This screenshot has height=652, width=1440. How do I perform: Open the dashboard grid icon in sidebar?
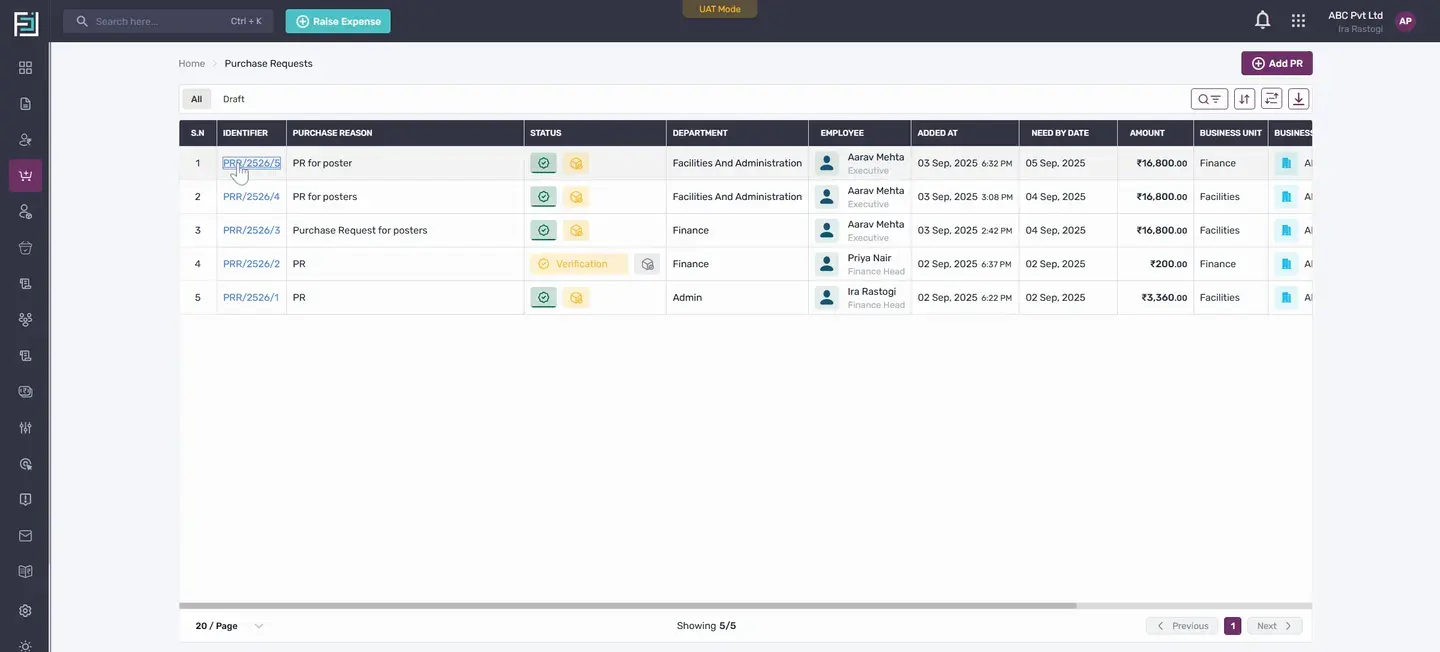(25, 68)
